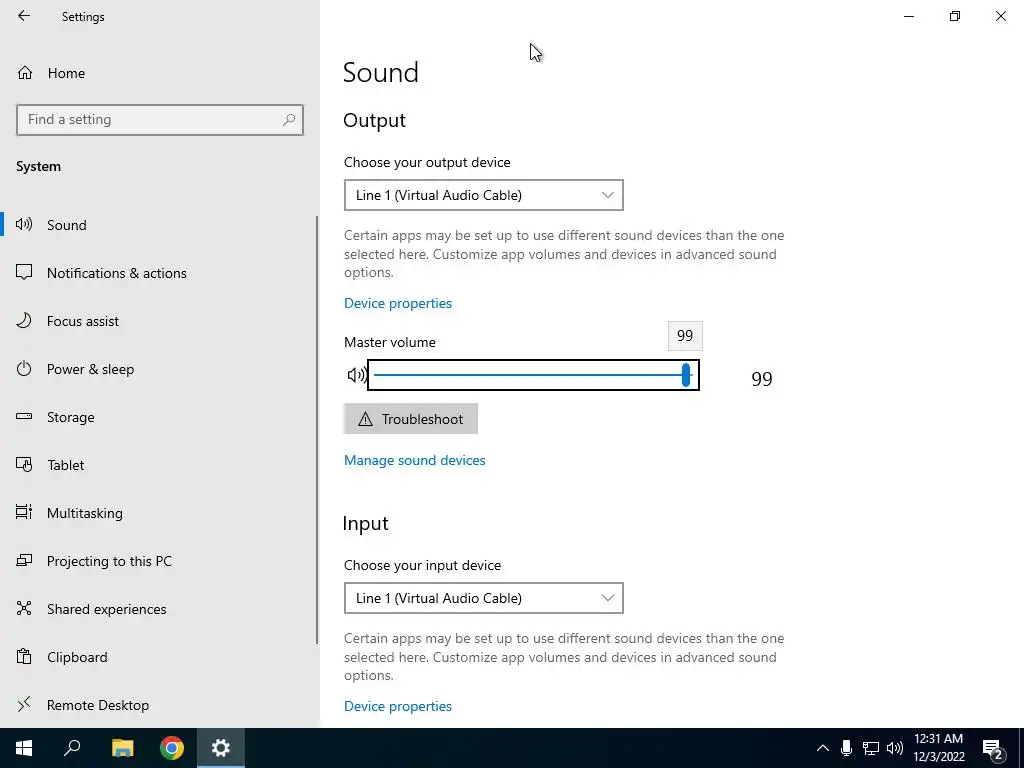The image size is (1024, 768).
Task: Click the Focus assist moon icon
Action: tap(24, 320)
